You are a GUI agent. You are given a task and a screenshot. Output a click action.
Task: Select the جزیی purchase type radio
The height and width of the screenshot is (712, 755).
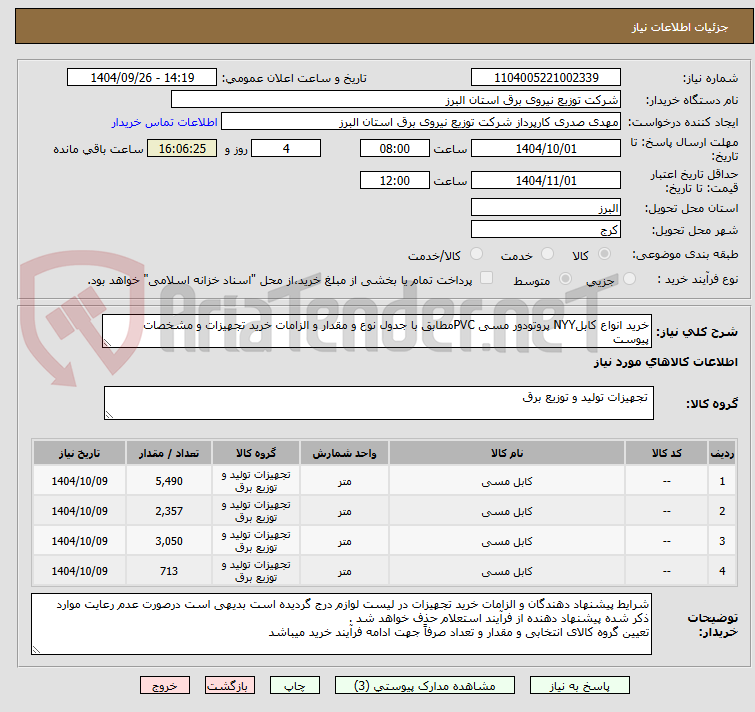click(x=629, y=279)
